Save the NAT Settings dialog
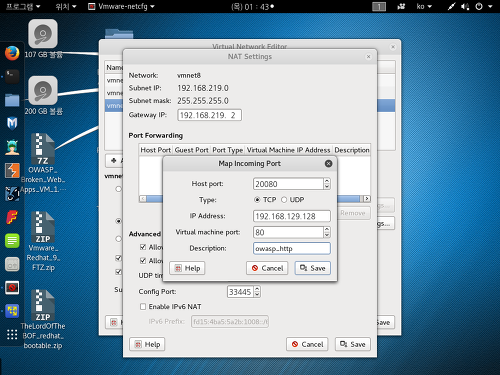Screen dimensions: 500x375 tap(353, 344)
